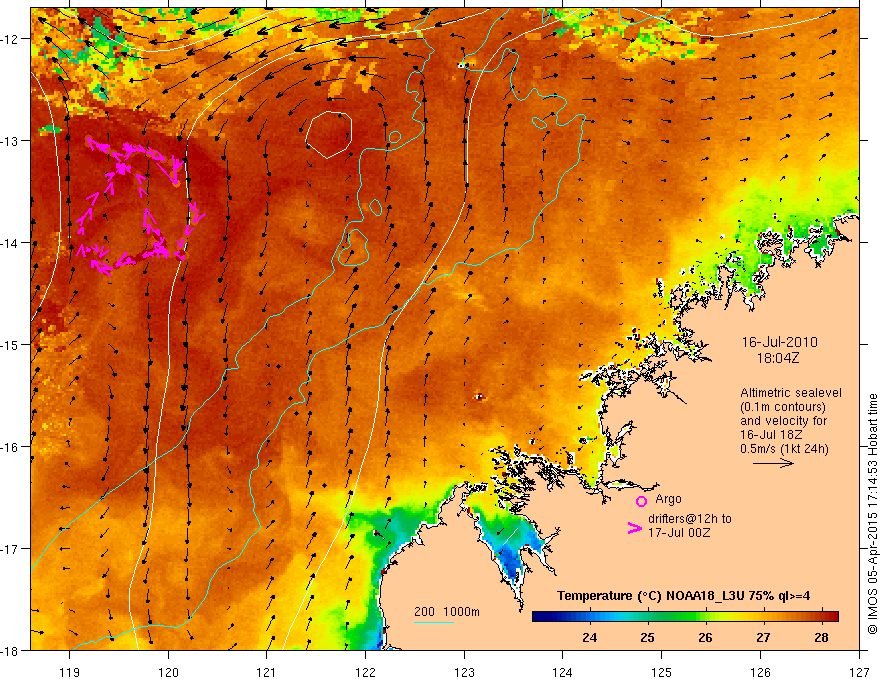Click the temperature color bar legend

tap(685, 616)
